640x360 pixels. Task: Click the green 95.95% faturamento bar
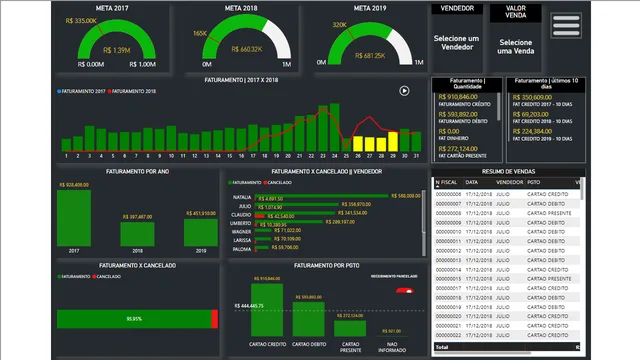coord(134,319)
